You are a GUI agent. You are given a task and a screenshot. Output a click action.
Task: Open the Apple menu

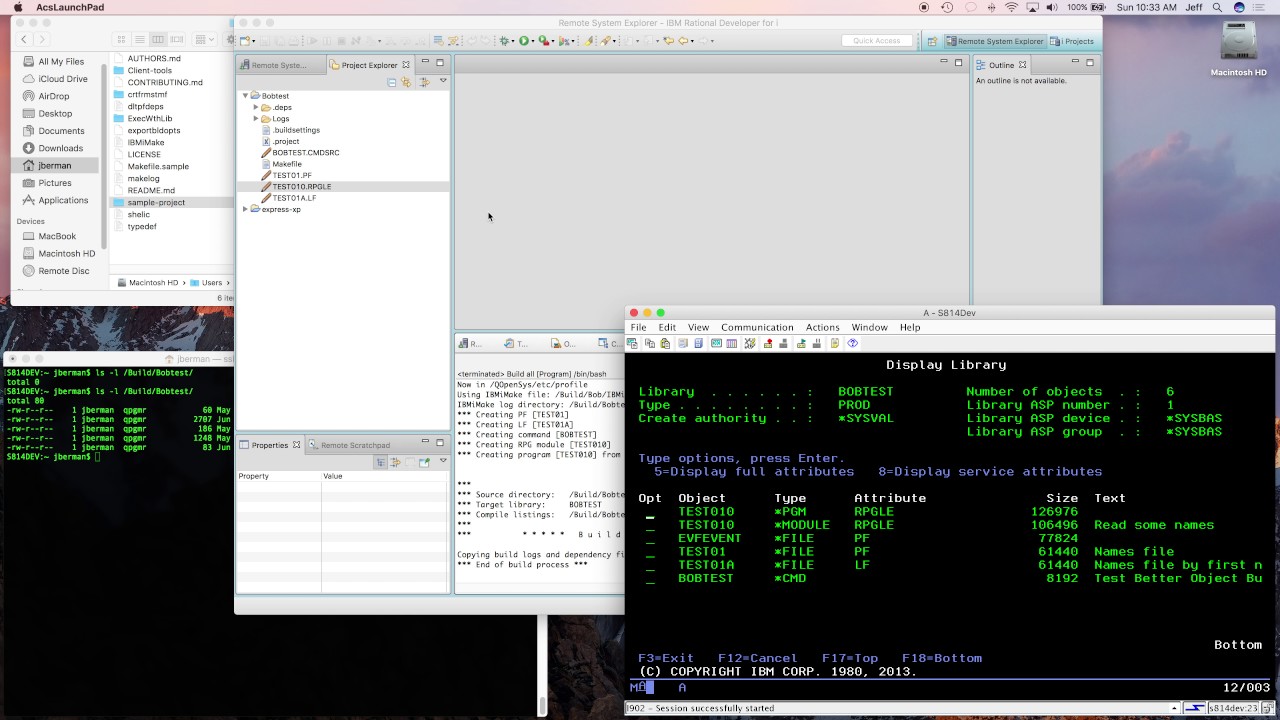18,7
